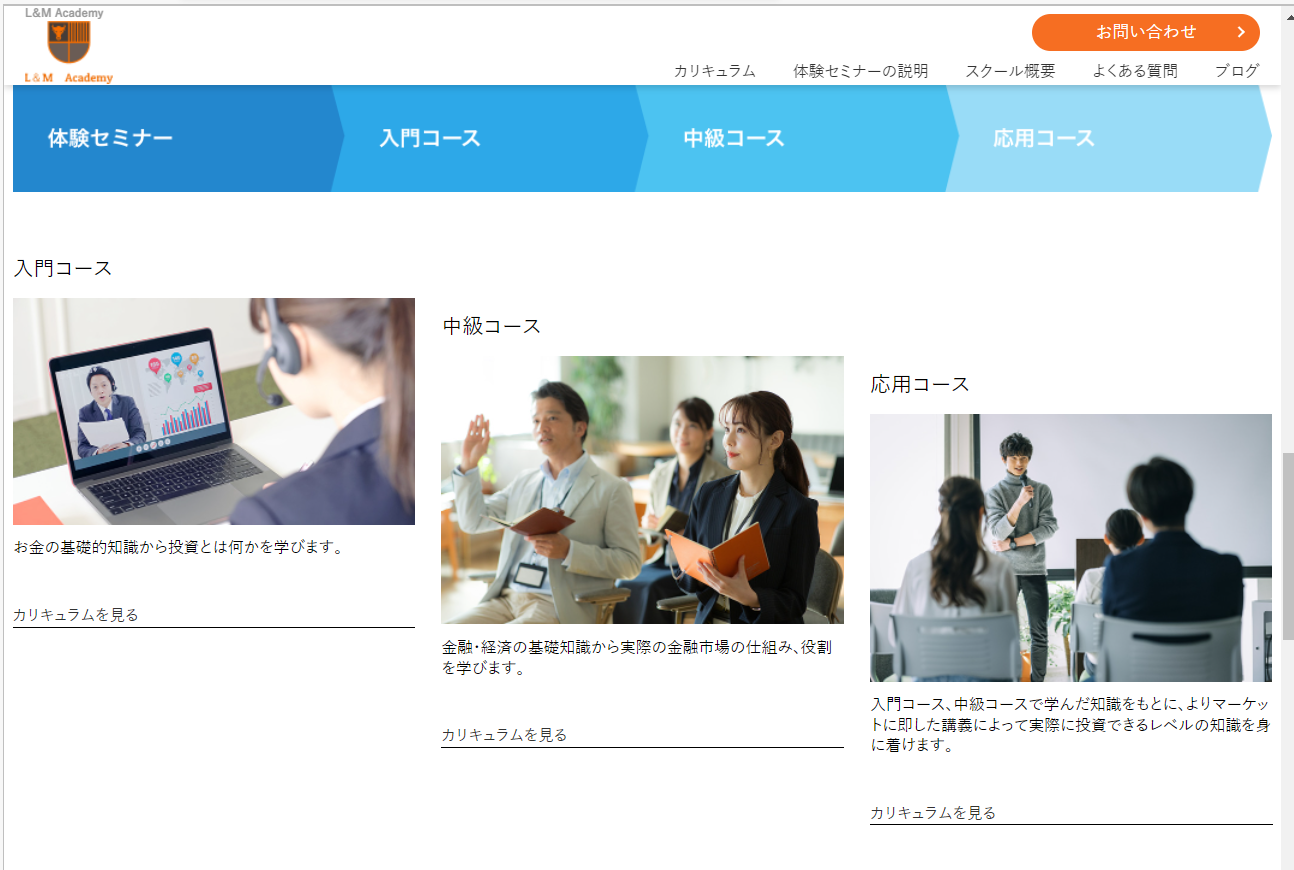This screenshot has width=1294, height=870.
Task: Open カリキュラムを見る link under 応用コース
Action: [x=933, y=813]
